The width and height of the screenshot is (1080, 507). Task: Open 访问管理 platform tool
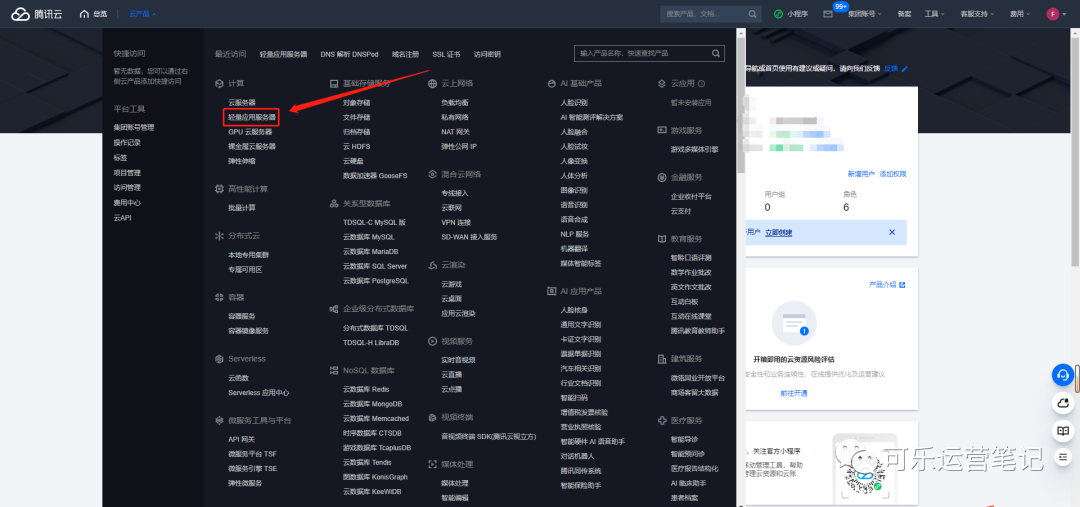point(127,187)
